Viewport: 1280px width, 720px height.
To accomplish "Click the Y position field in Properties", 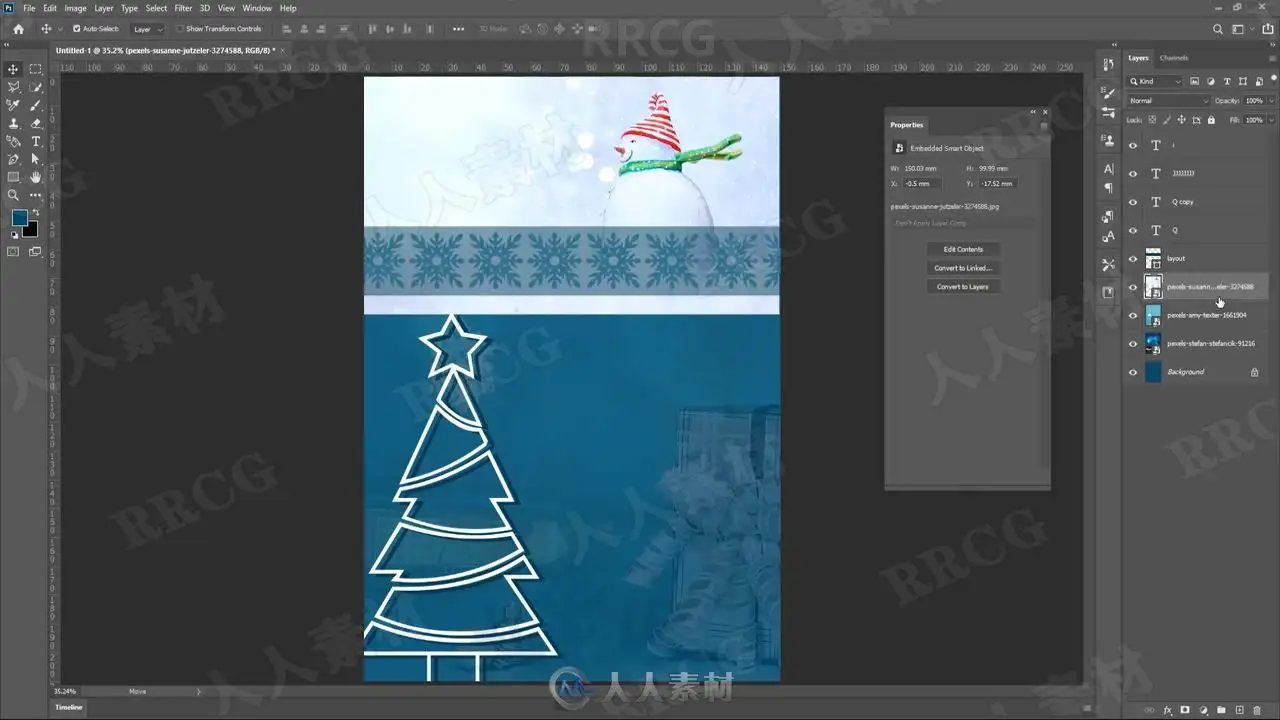I will tap(997, 184).
